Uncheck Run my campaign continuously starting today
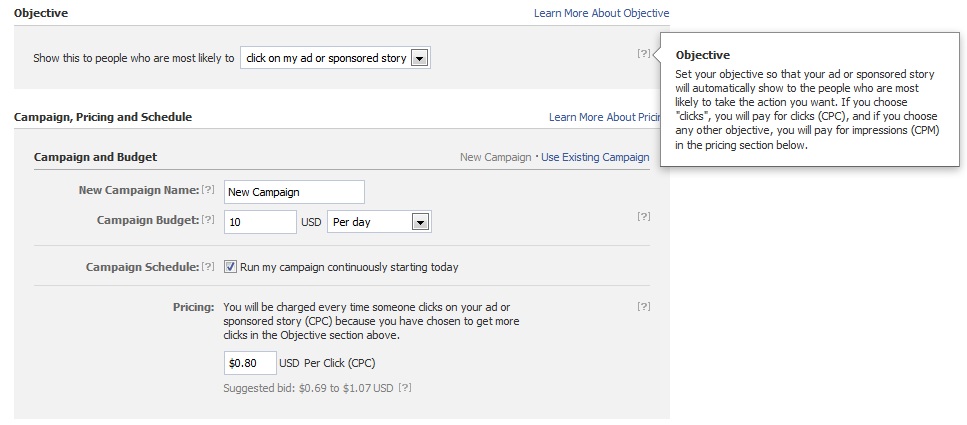This screenshot has height=425, width=967. [x=230, y=267]
